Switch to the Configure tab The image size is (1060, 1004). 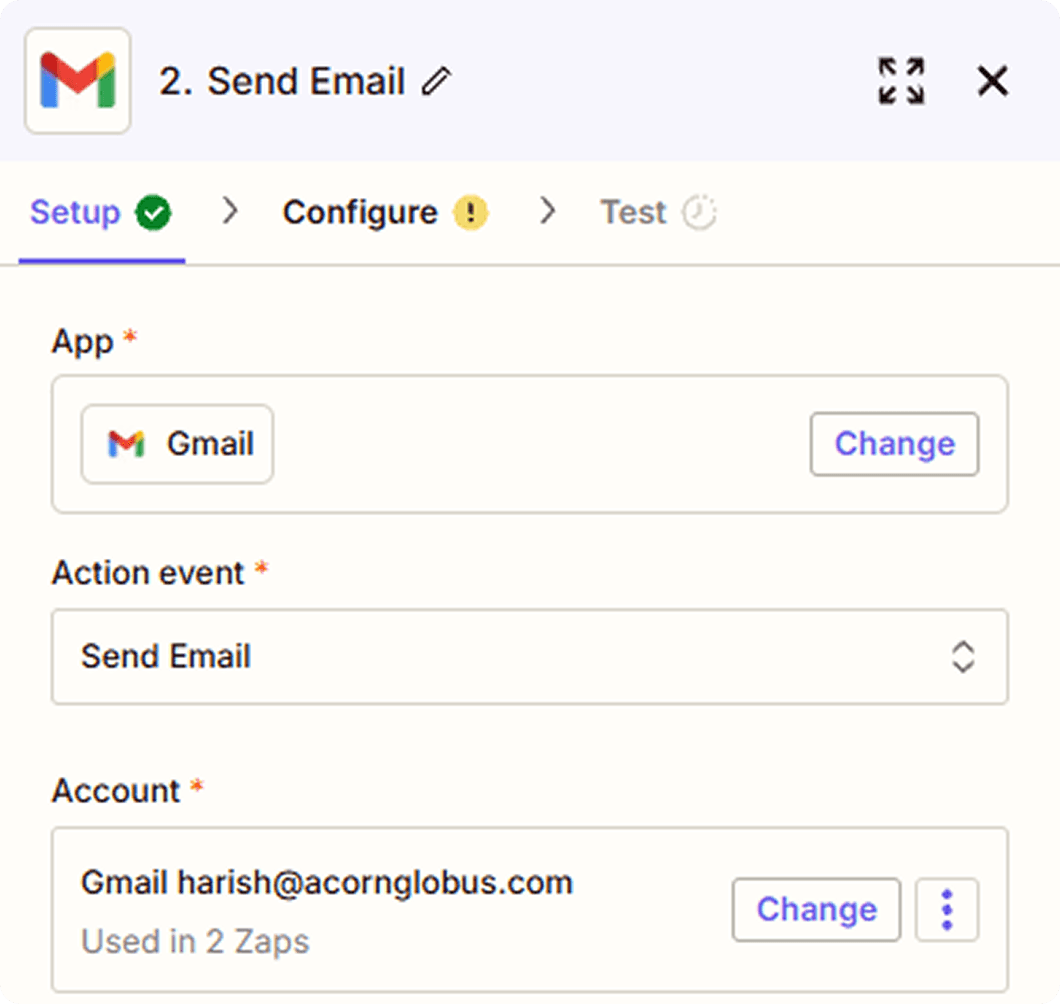(x=360, y=212)
